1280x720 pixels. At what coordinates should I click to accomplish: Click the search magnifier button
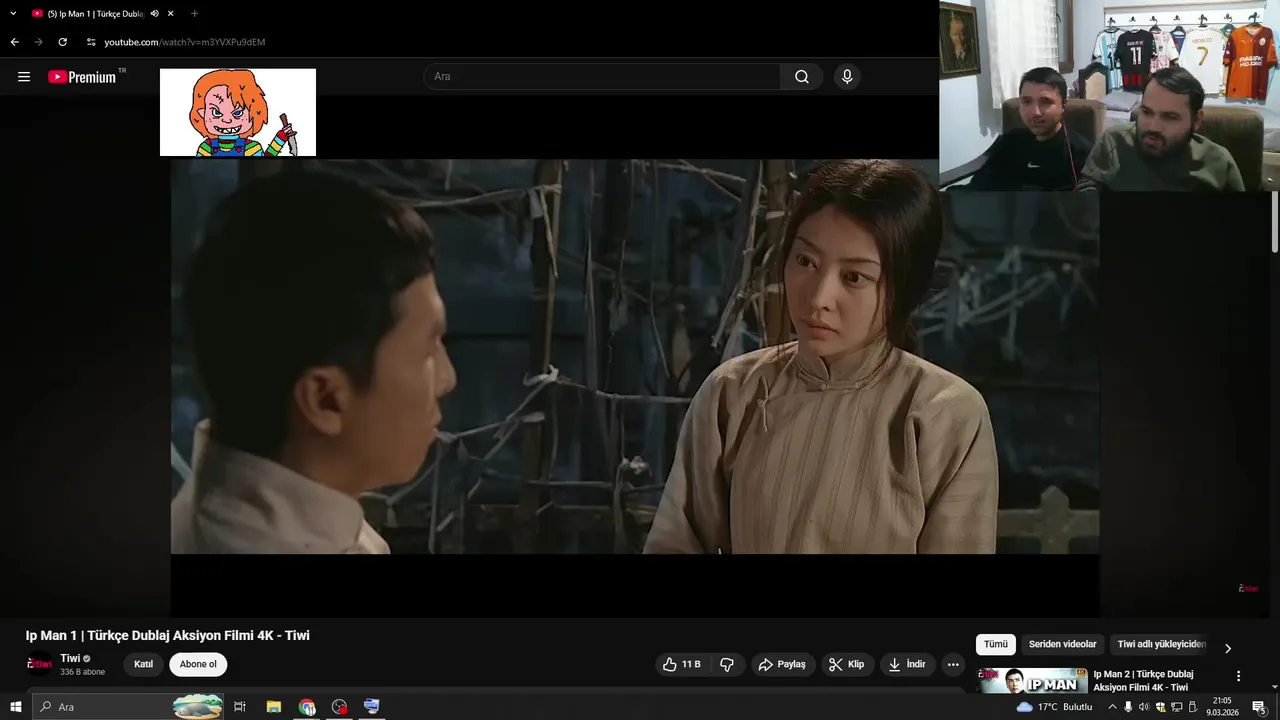click(802, 77)
